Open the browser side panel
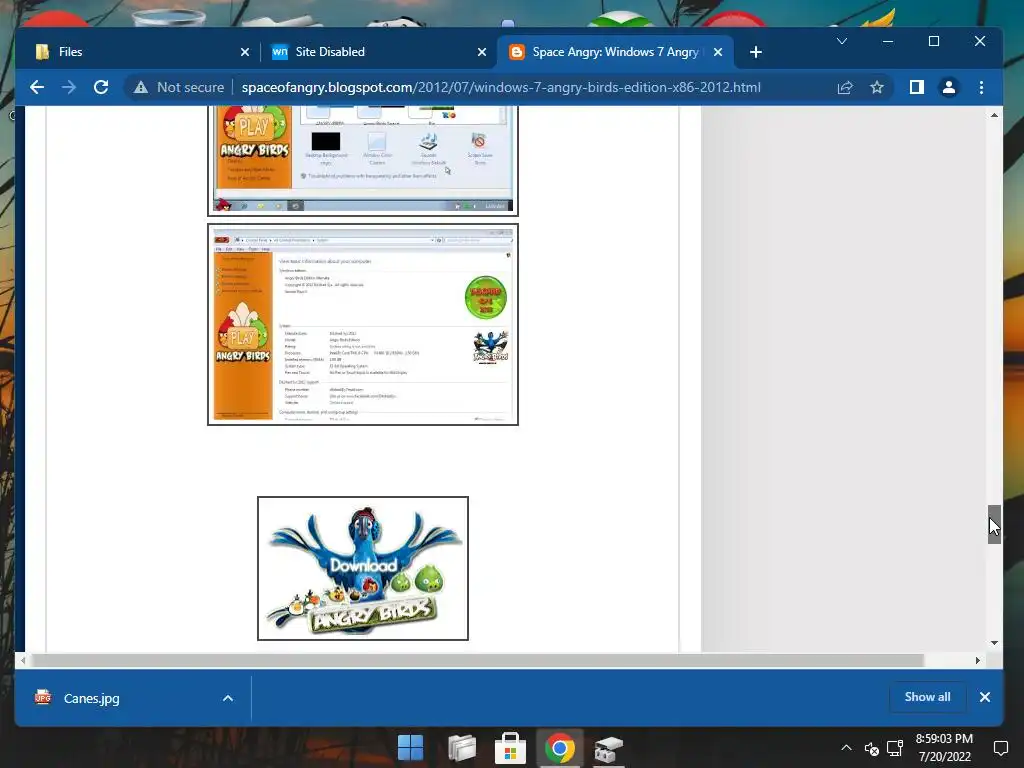 pyautogui.click(x=917, y=87)
